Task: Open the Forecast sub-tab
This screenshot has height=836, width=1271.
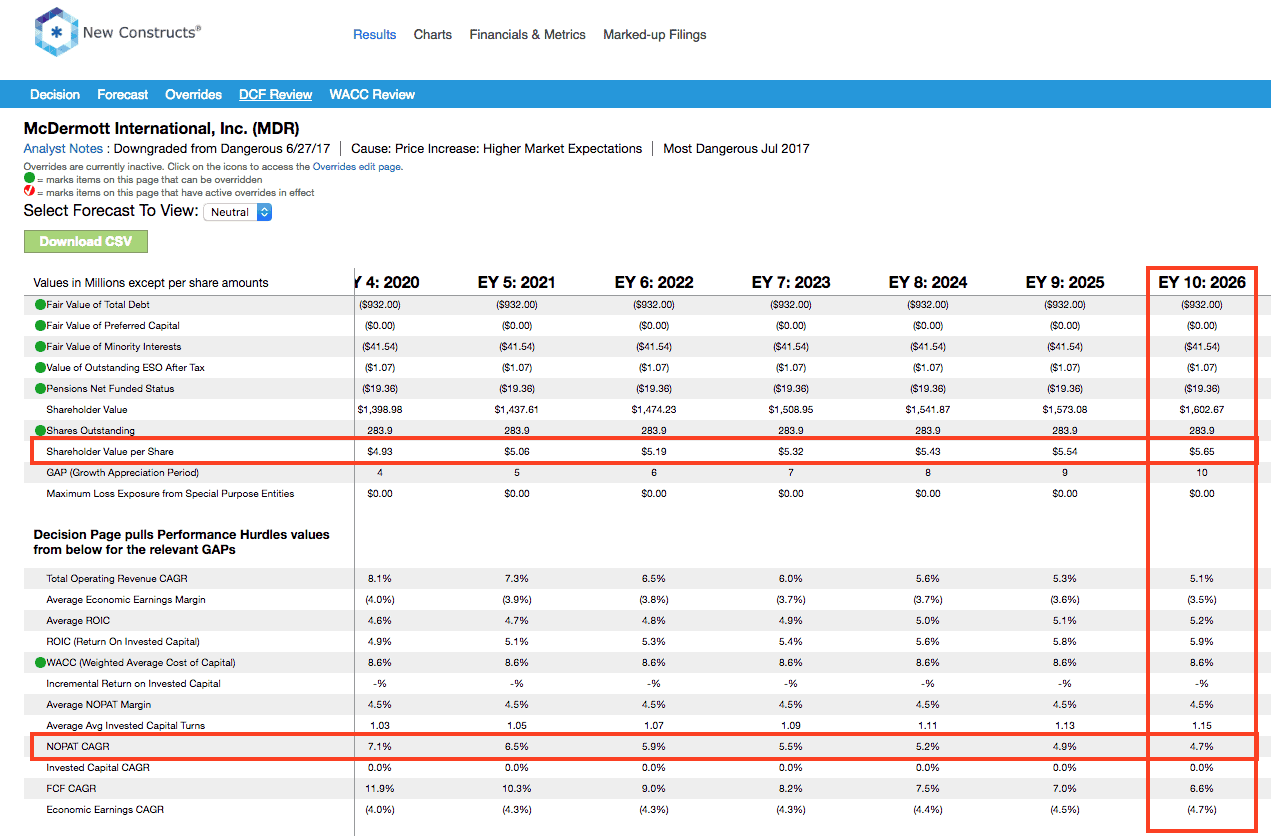Action: 123,95
